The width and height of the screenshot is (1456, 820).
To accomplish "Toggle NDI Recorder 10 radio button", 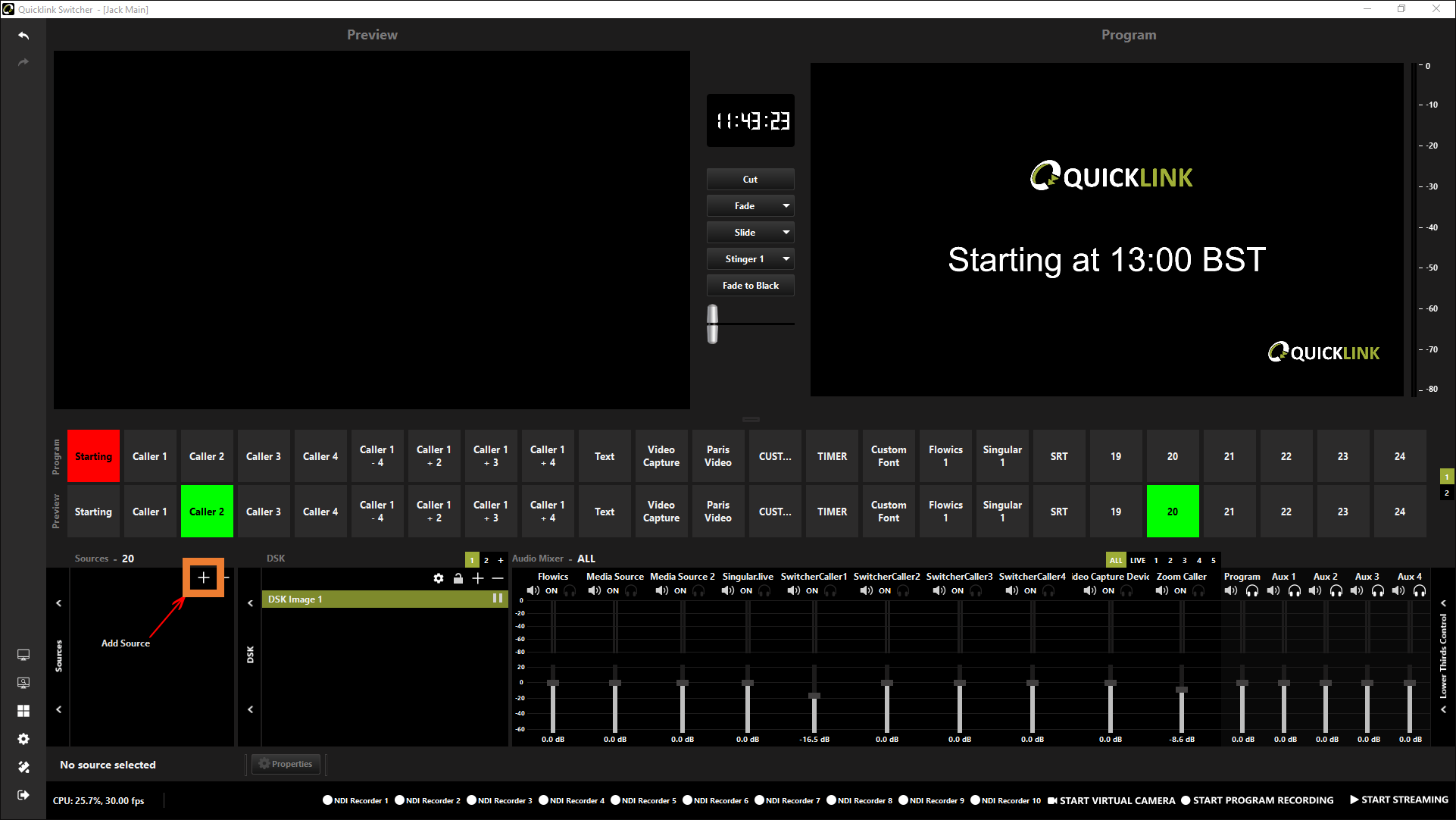I will (976, 800).
